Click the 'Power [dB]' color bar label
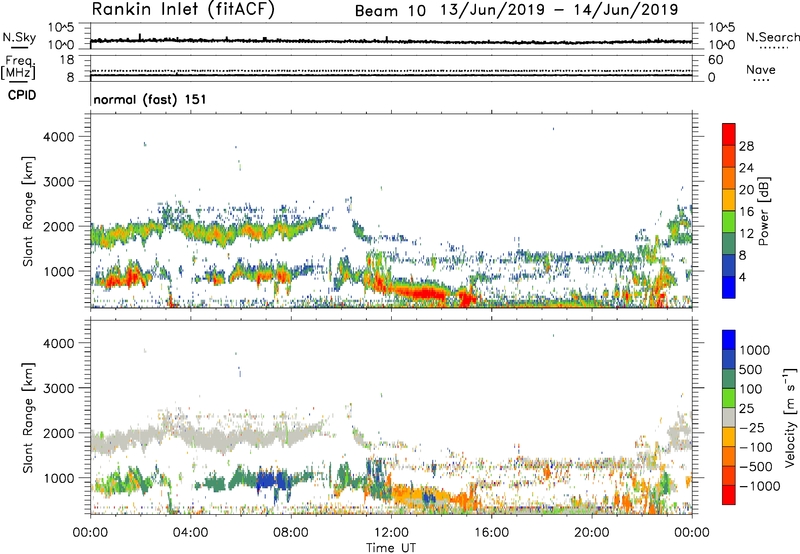The height and width of the screenshot is (554, 800). [x=763, y=211]
